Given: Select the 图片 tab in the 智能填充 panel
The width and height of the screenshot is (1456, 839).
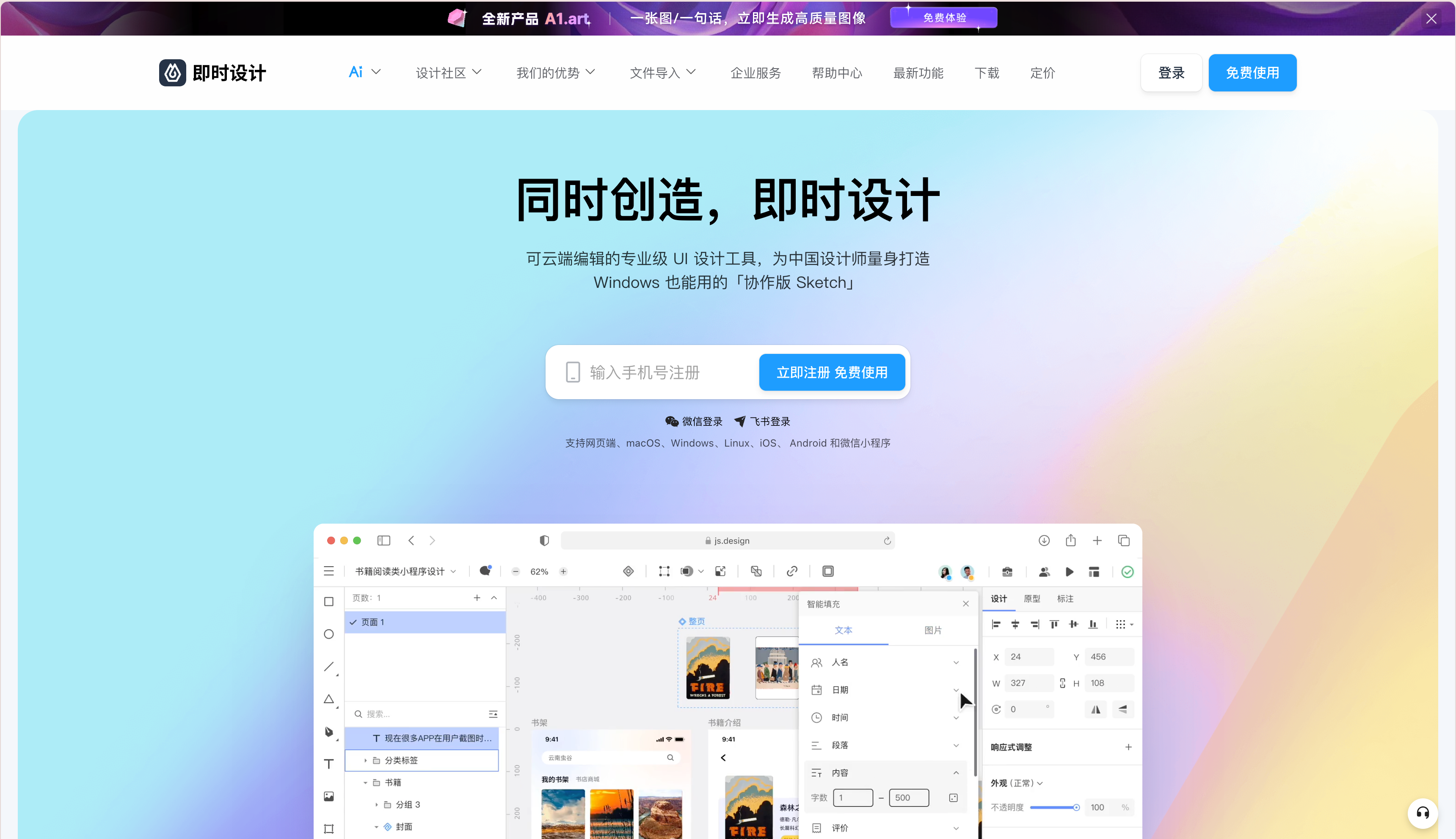Looking at the screenshot, I should pyautogui.click(x=932, y=630).
